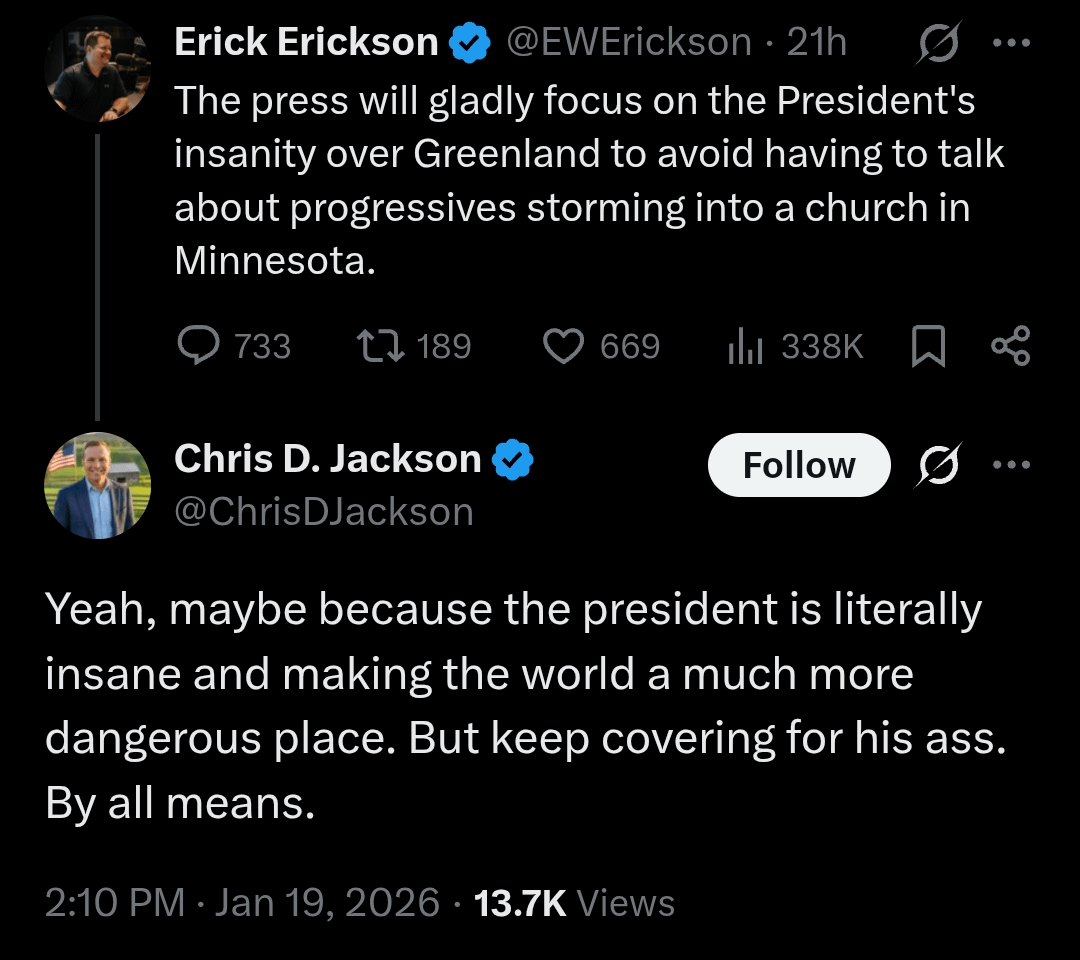Image resolution: width=1080 pixels, height=960 pixels.
Task: Bookmark Erick Erickson's tweet
Action: (929, 346)
